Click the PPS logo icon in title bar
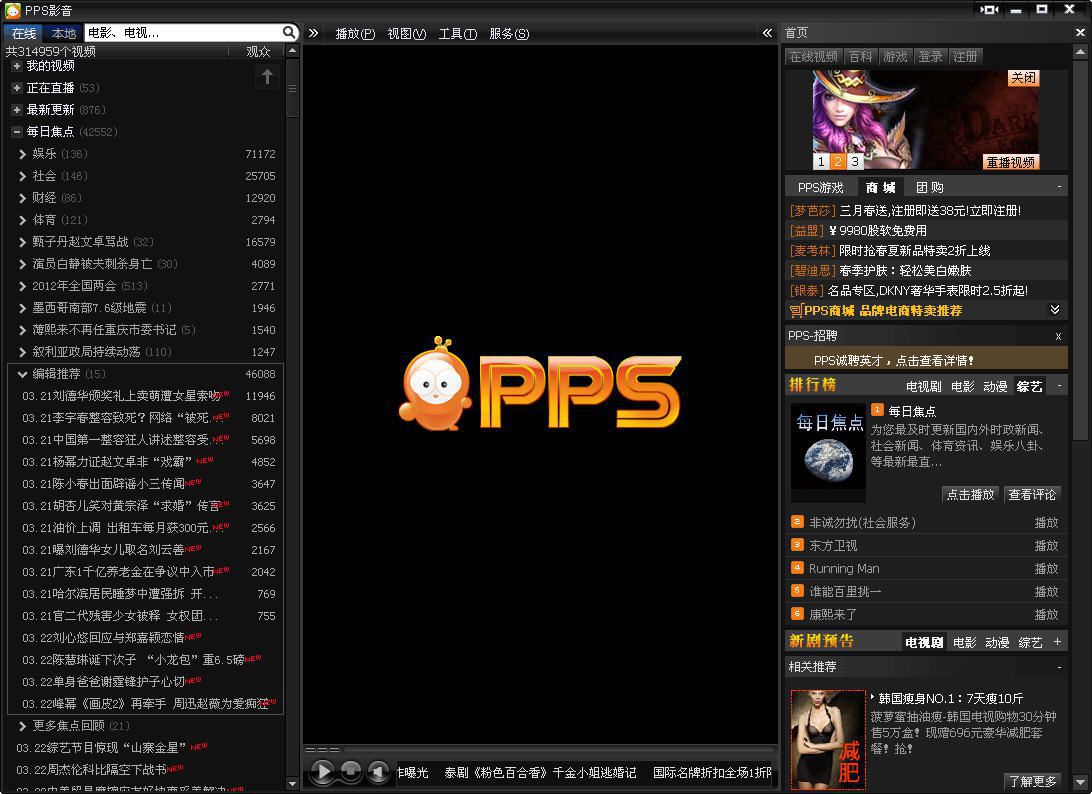Screen dimensions: 1092x794 coord(13,10)
